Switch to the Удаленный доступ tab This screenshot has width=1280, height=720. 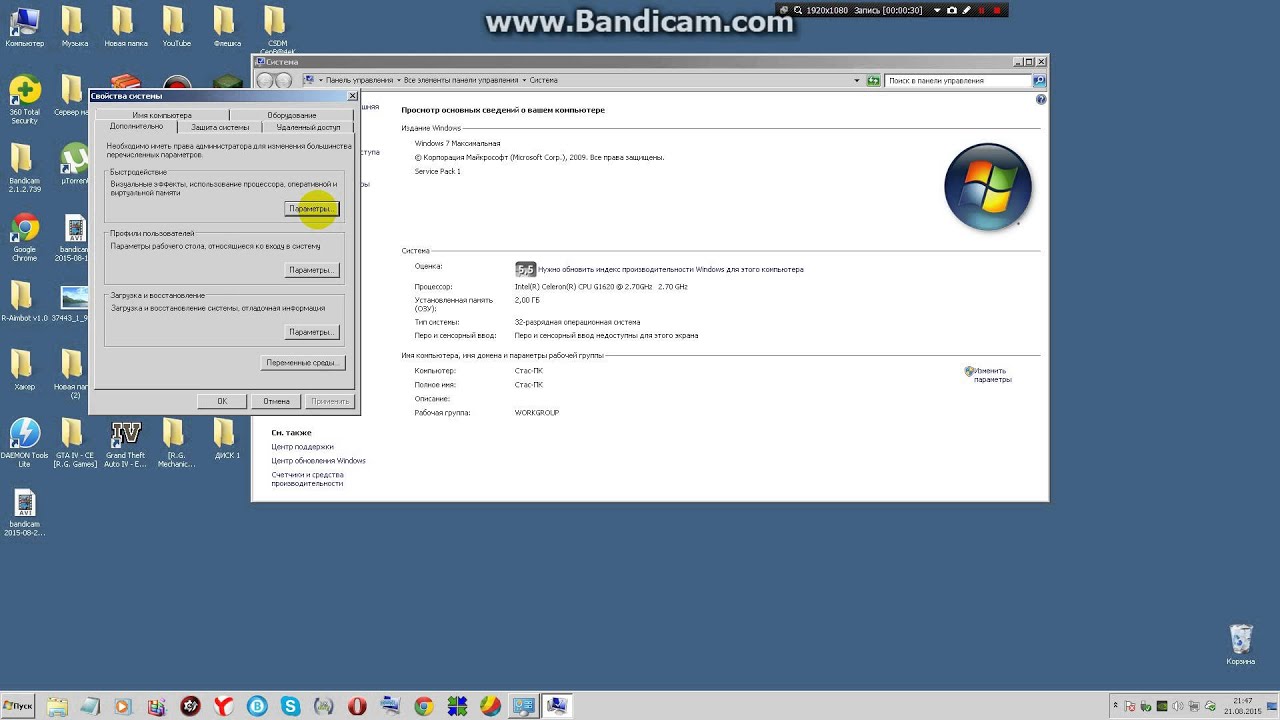tap(308, 127)
